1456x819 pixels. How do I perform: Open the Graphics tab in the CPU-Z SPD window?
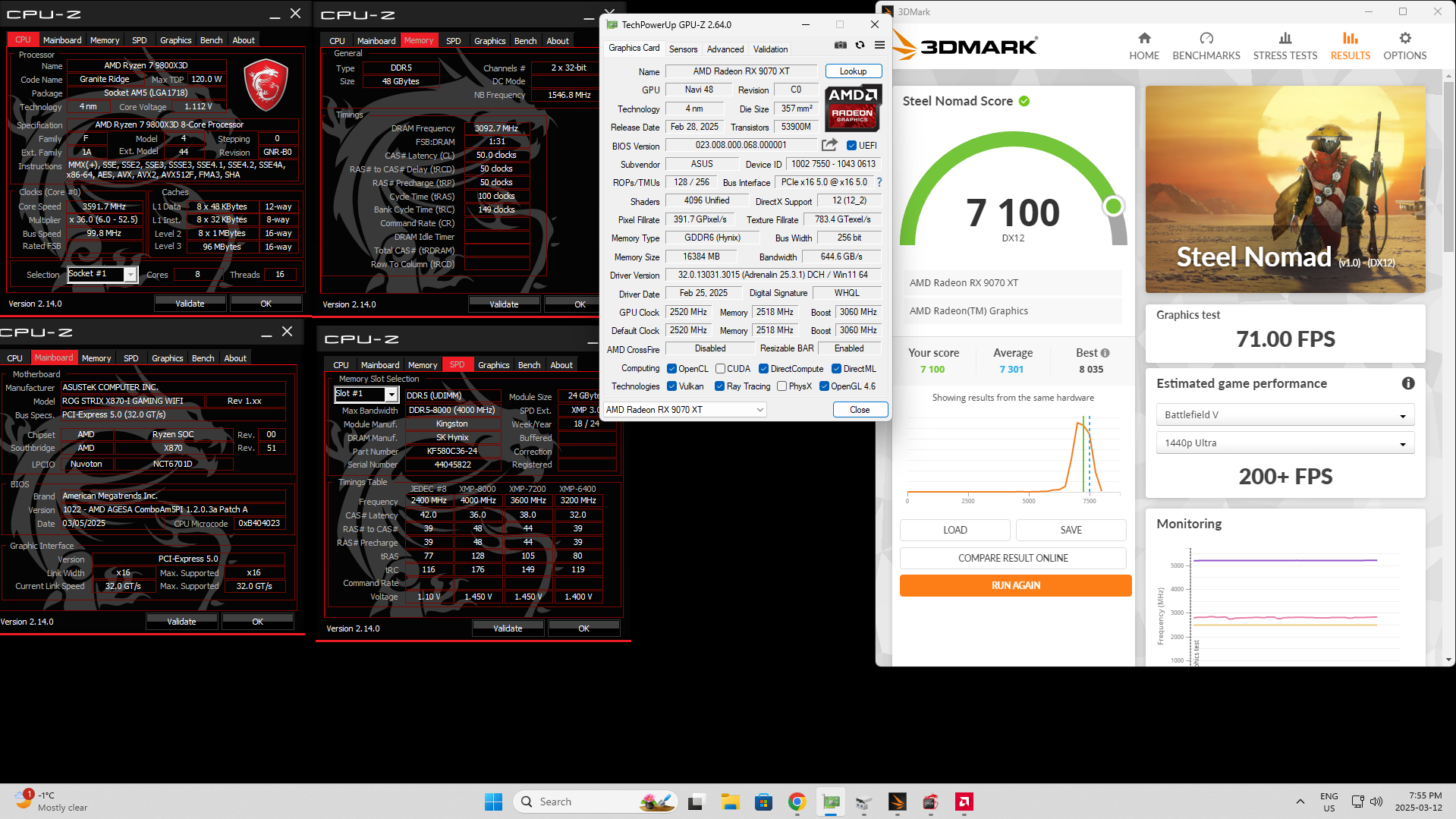pyautogui.click(x=493, y=365)
